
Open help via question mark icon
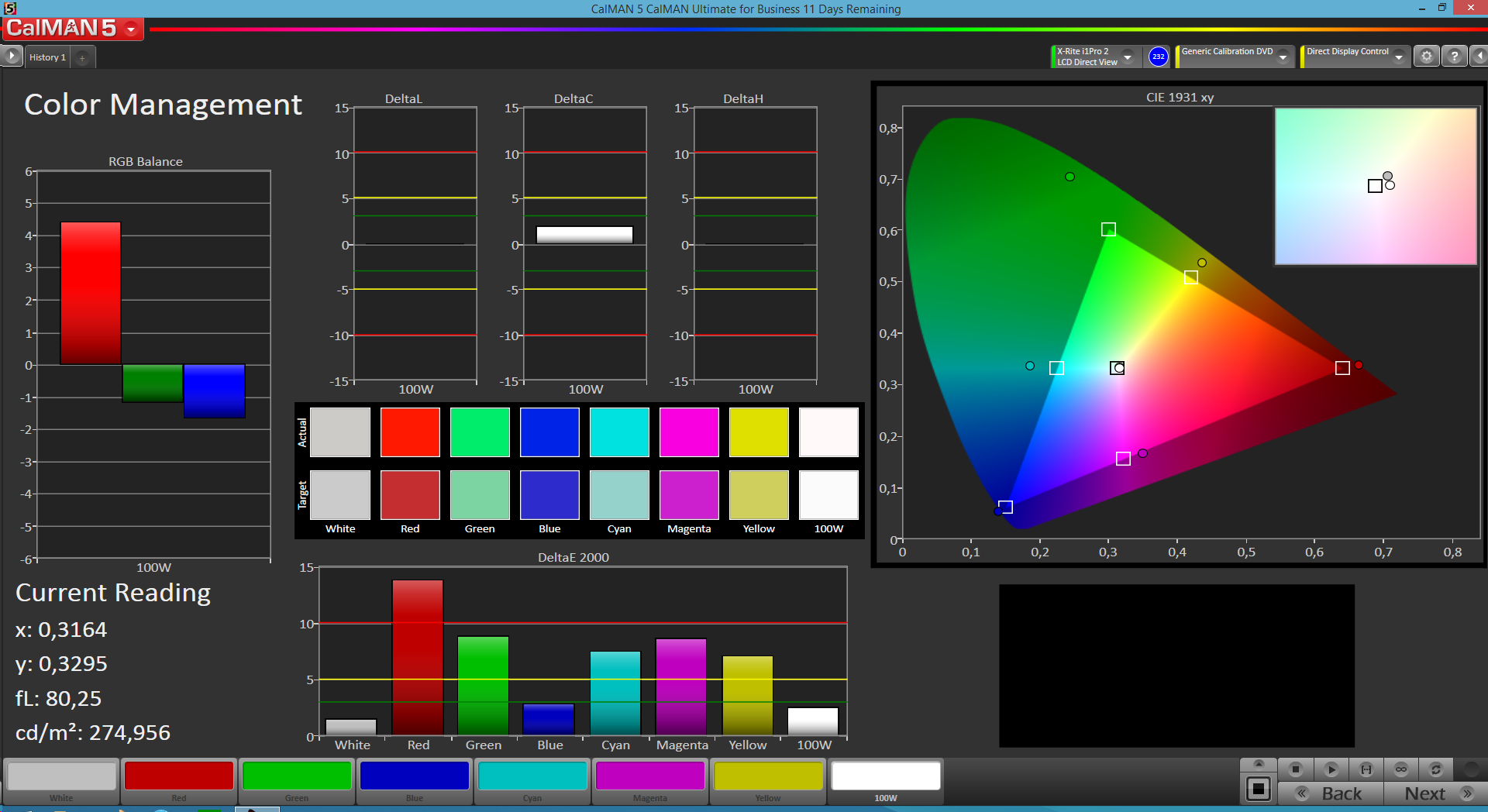point(1455,56)
